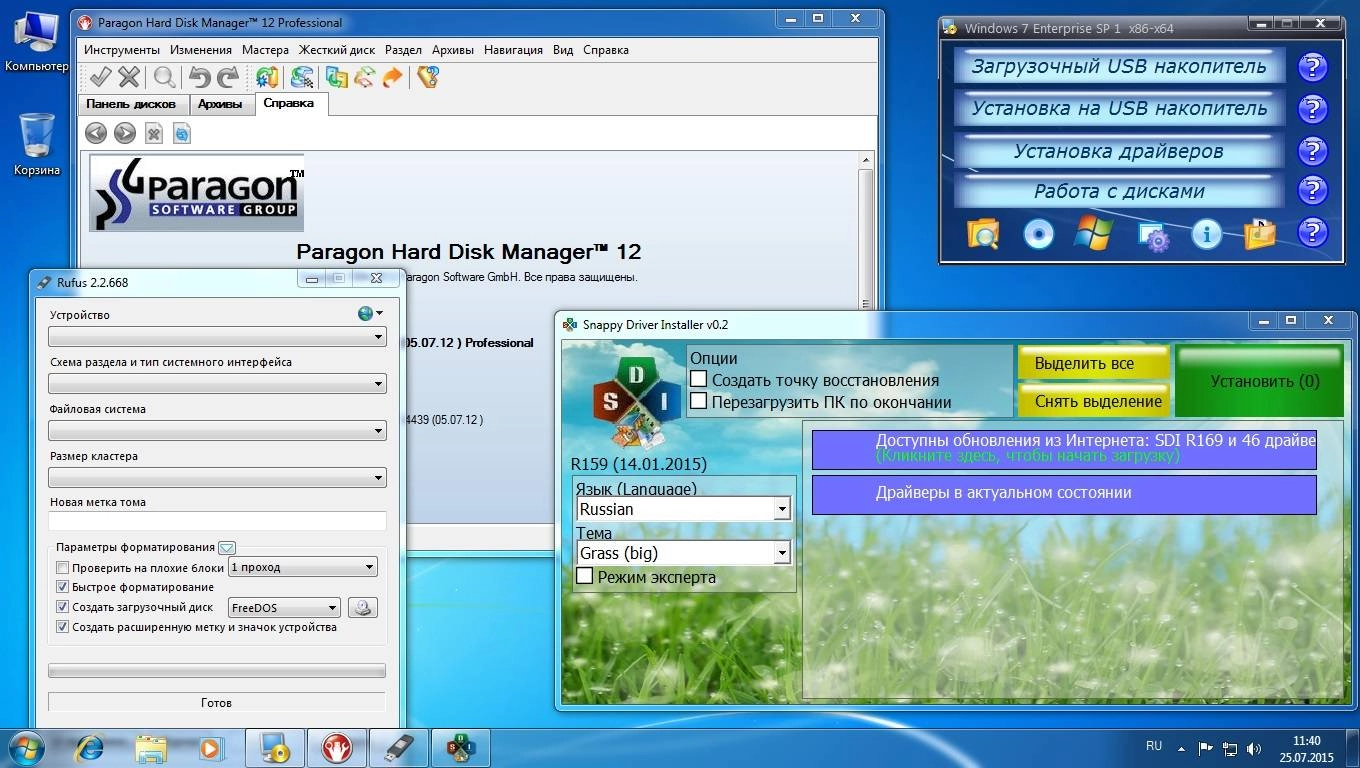1360x768 pixels.
Task: Click the green Установить (0) button
Action: (1259, 381)
